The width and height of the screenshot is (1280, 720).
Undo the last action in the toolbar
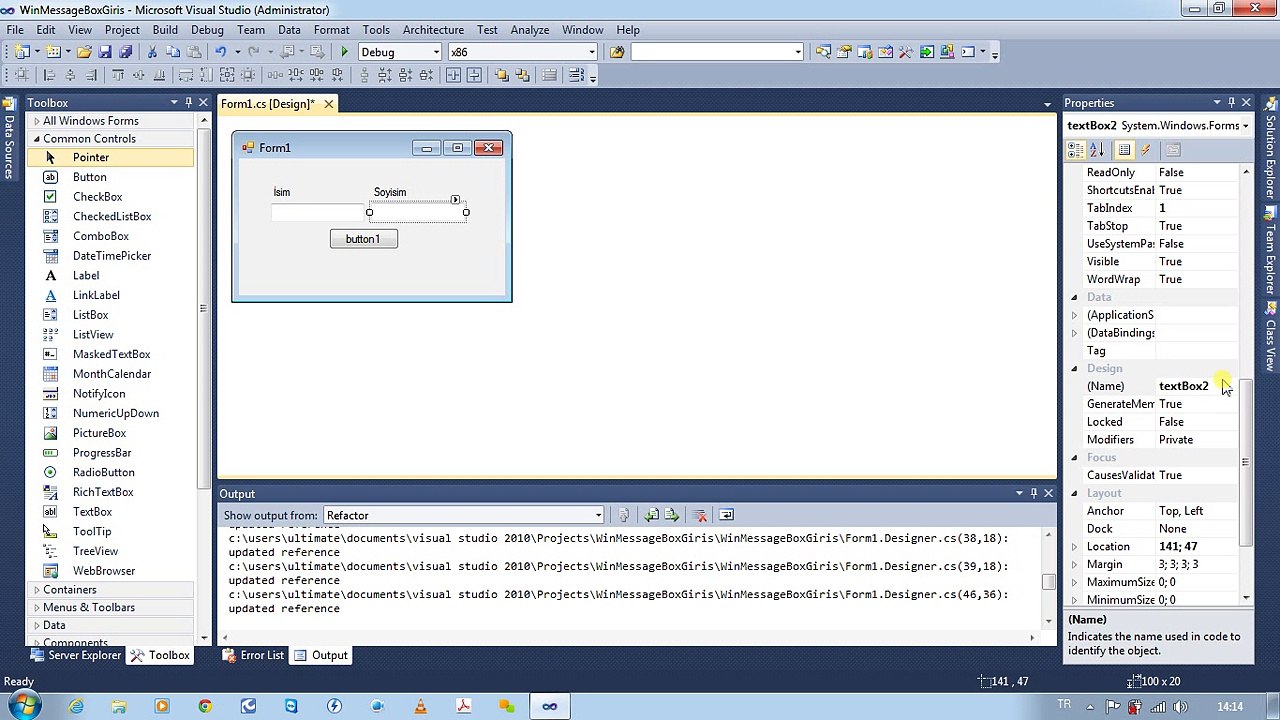tap(220, 52)
